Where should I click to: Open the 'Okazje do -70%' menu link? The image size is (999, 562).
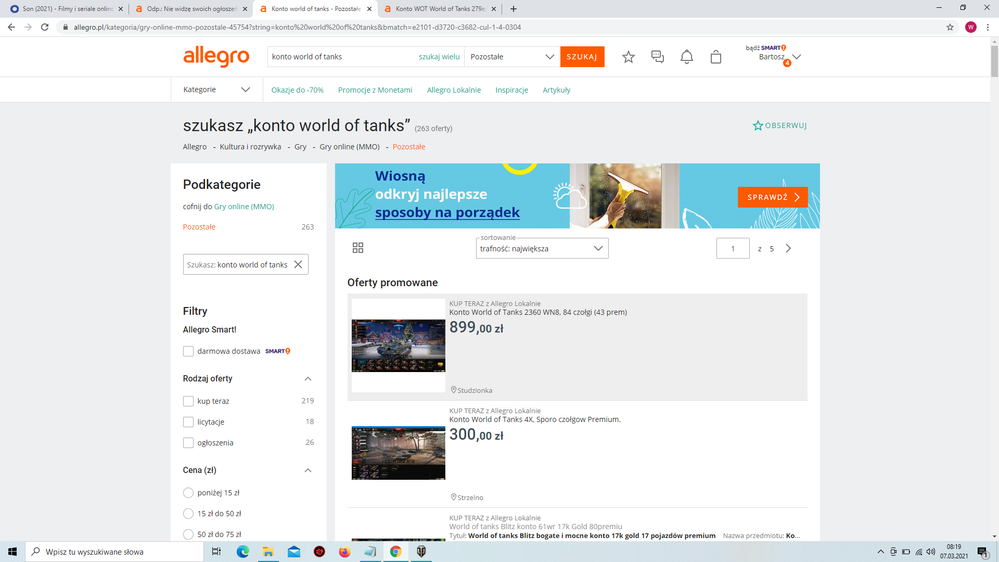297,90
